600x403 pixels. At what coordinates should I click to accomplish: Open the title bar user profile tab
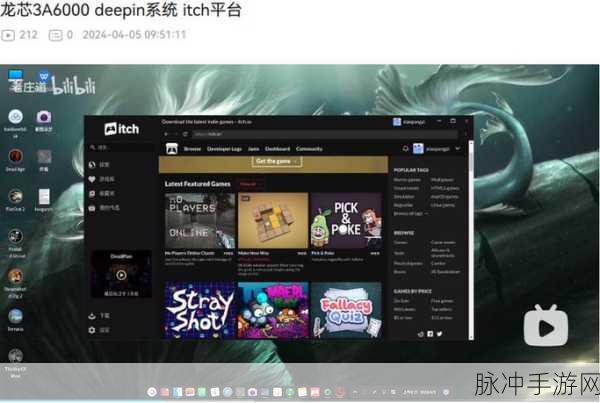coord(409,122)
